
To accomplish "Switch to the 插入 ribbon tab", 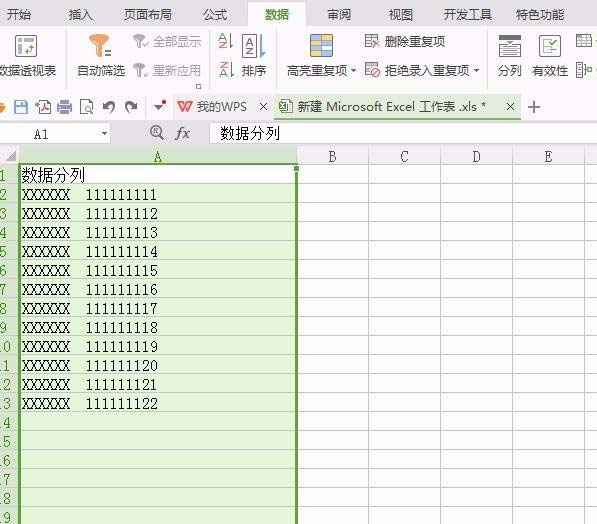I will (80, 14).
